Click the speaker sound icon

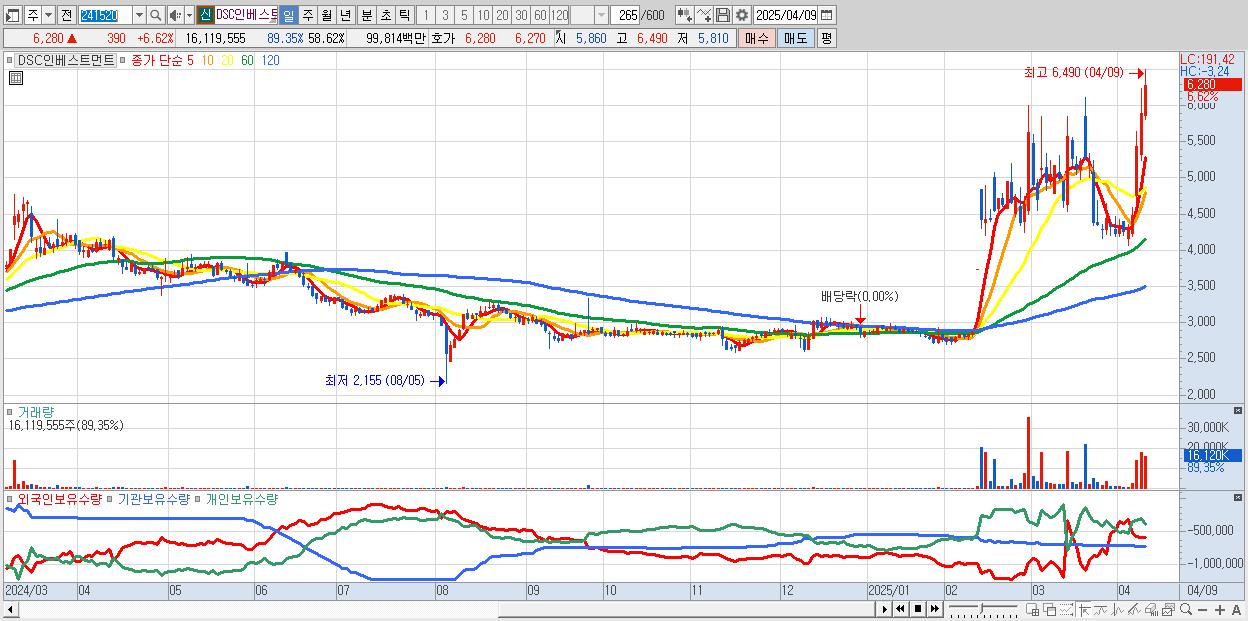click(x=175, y=15)
